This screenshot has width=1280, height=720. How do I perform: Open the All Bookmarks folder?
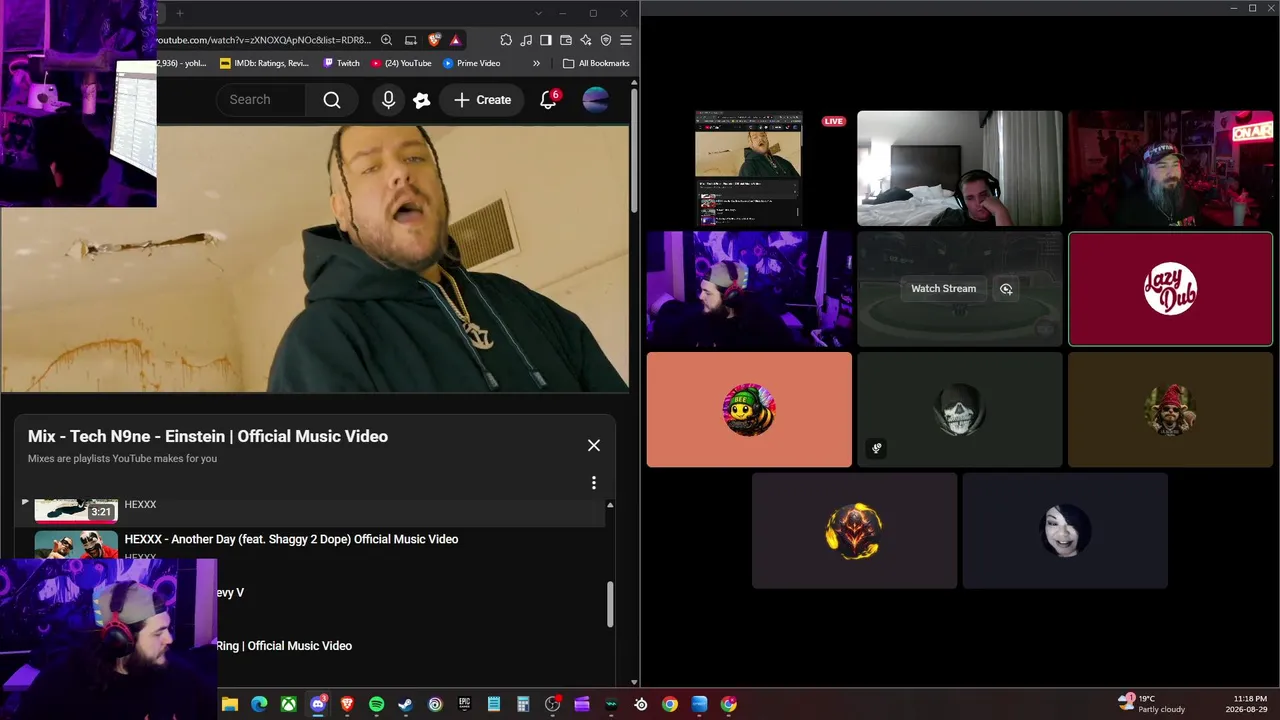pyautogui.click(x=596, y=63)
